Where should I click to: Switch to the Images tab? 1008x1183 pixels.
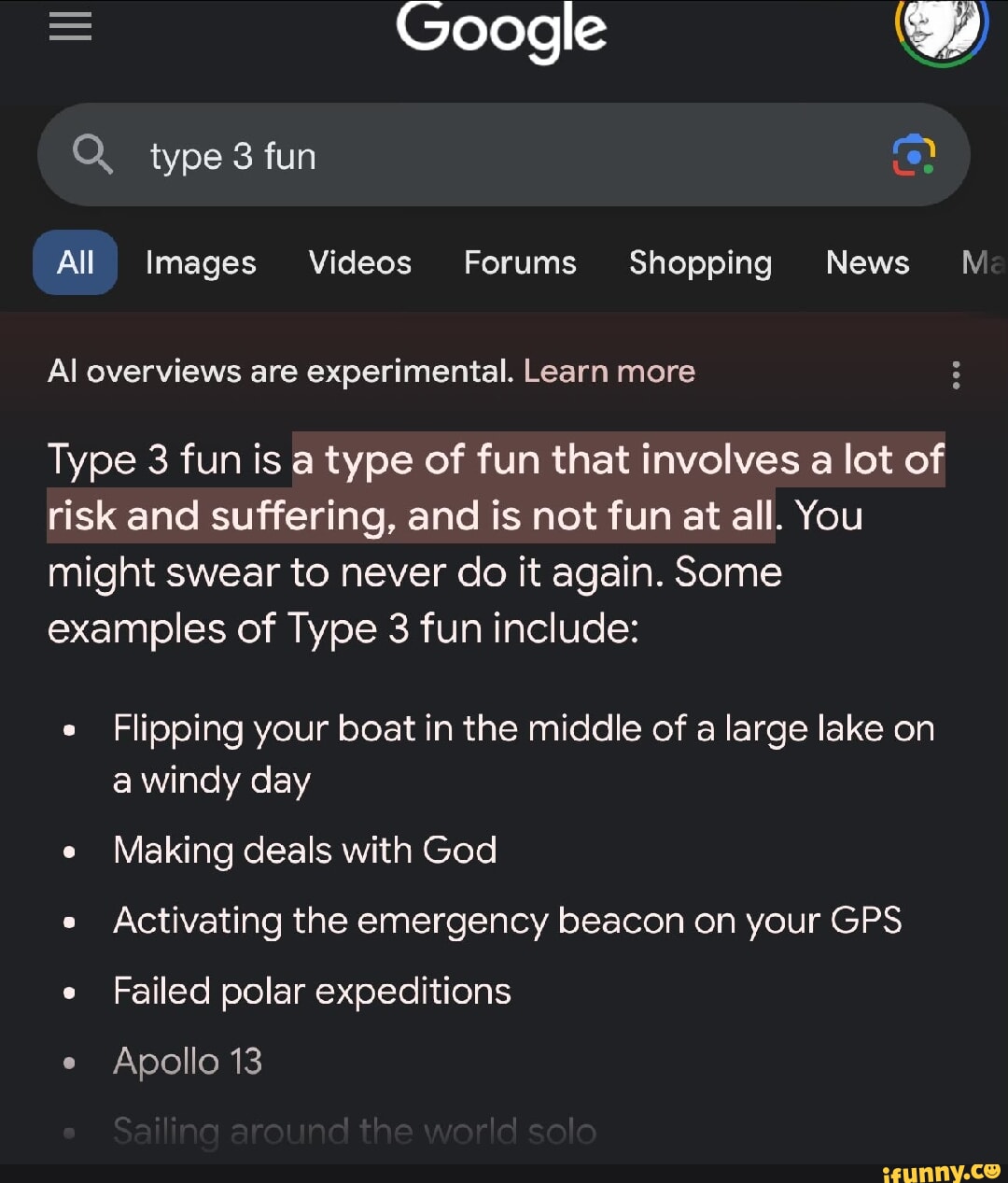coord(201,263)
